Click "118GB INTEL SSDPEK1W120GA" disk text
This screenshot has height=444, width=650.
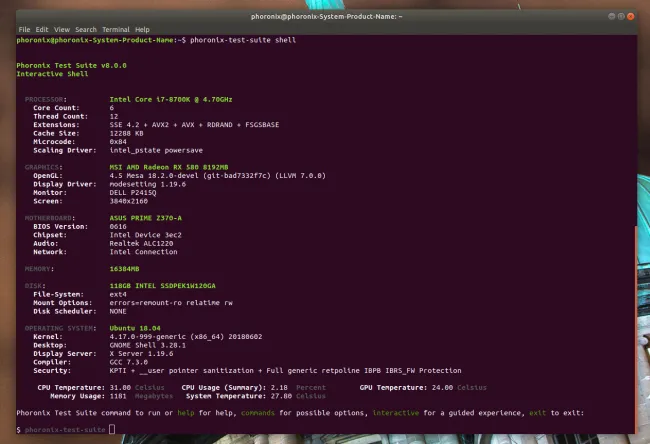point(162,286)
